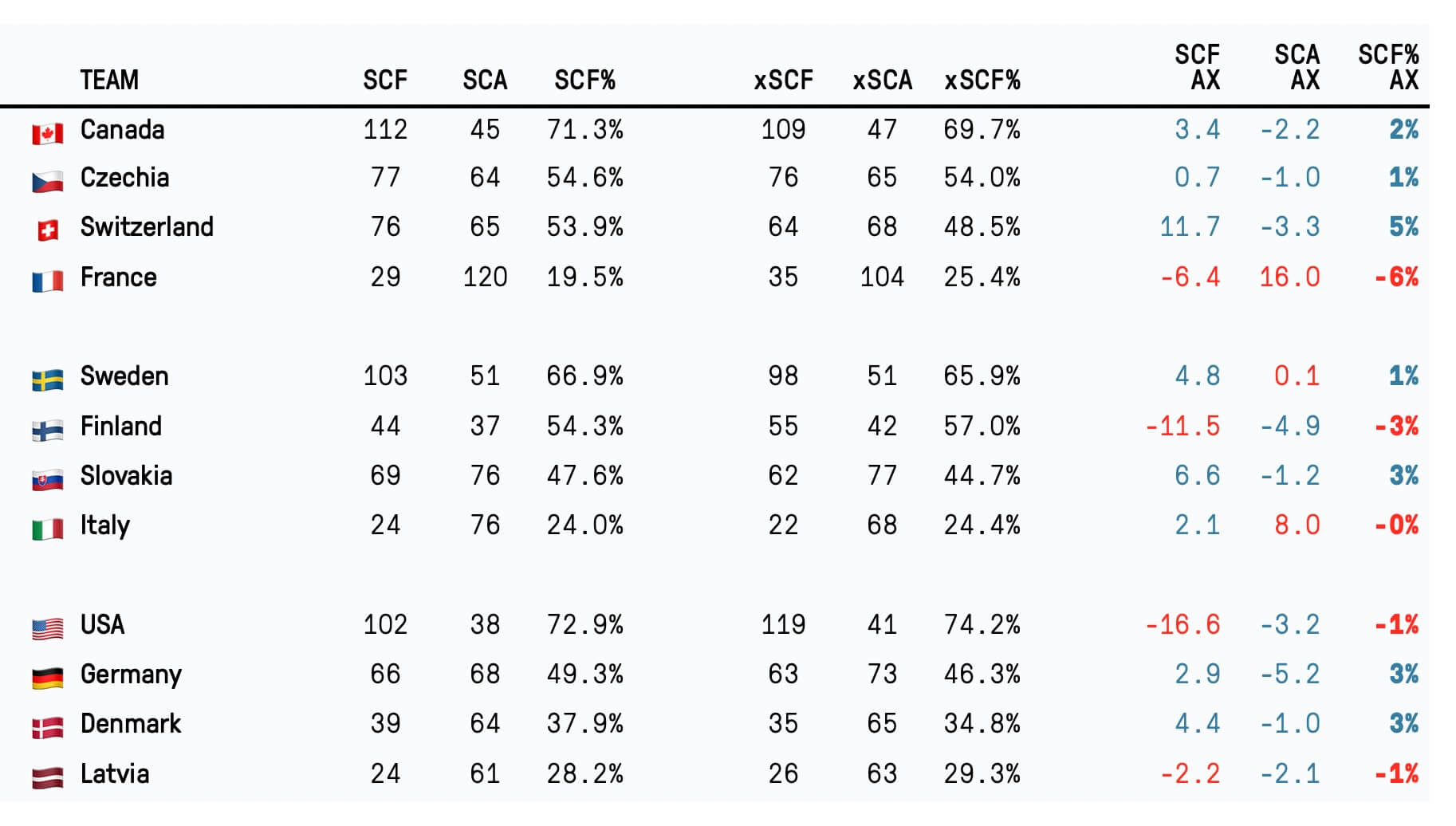Click the Latvia flag icon
The image size is (1456, 826).
(x=47, y=777)
